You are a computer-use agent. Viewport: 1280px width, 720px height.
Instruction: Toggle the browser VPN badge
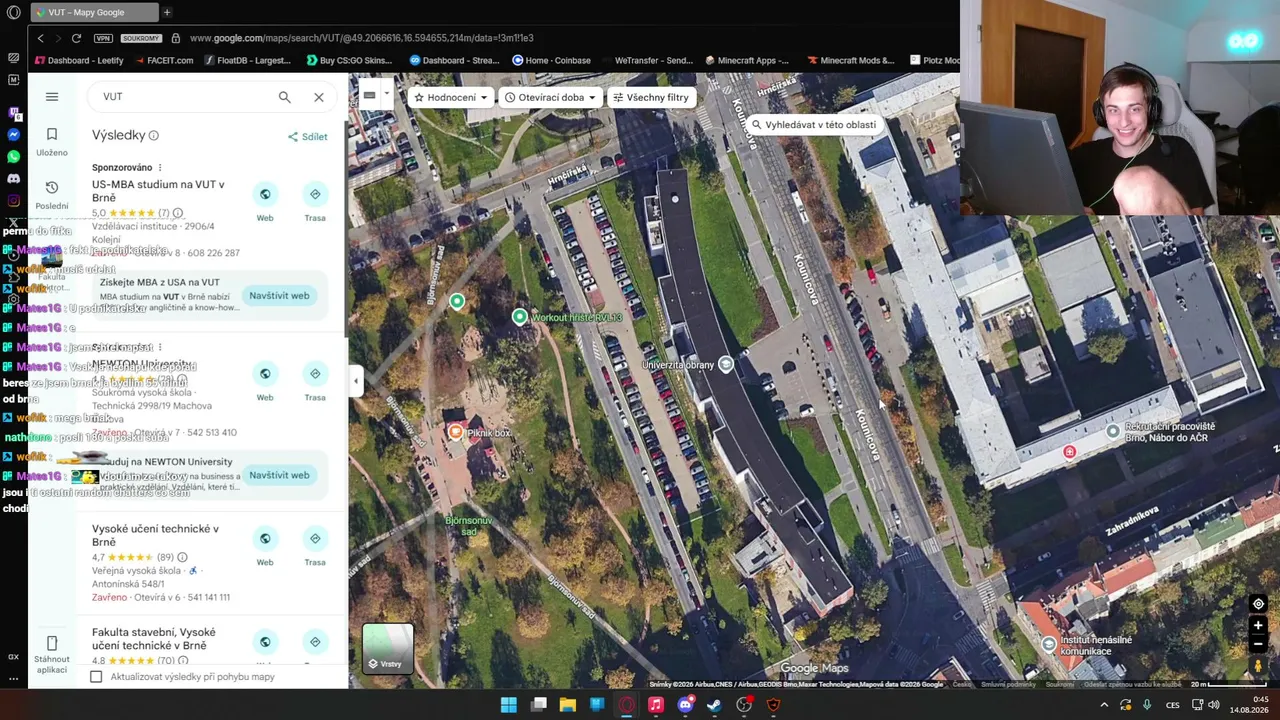[x=103, y=38]
